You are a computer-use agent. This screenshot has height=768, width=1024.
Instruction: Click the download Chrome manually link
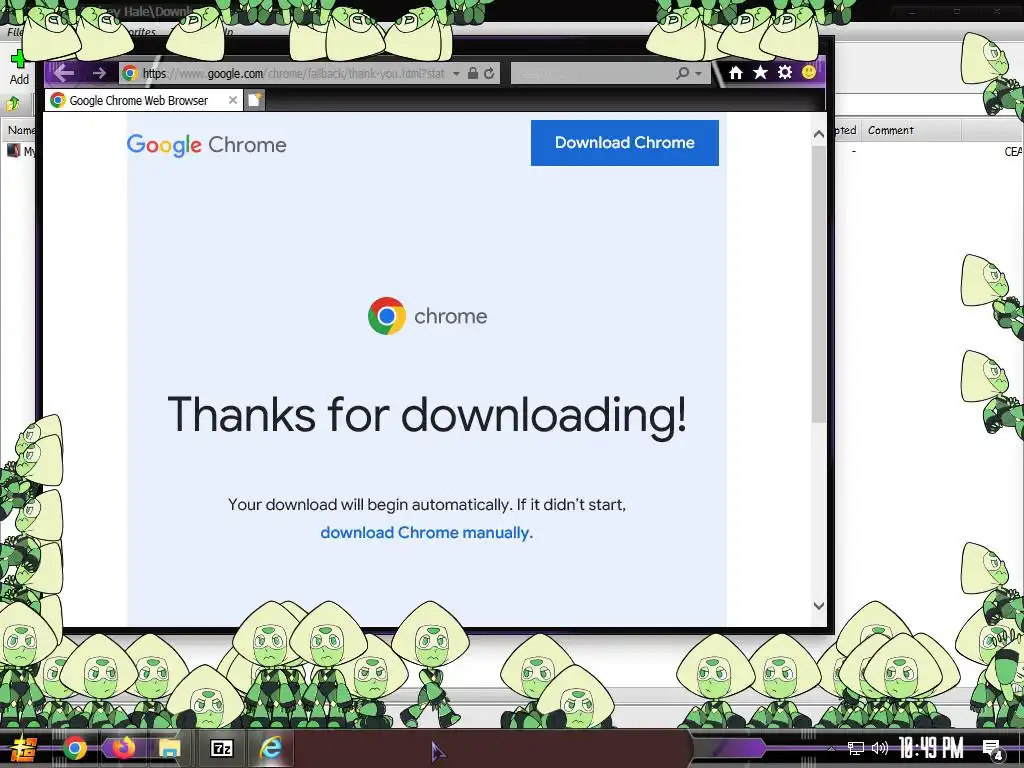[x=426, y=533]
